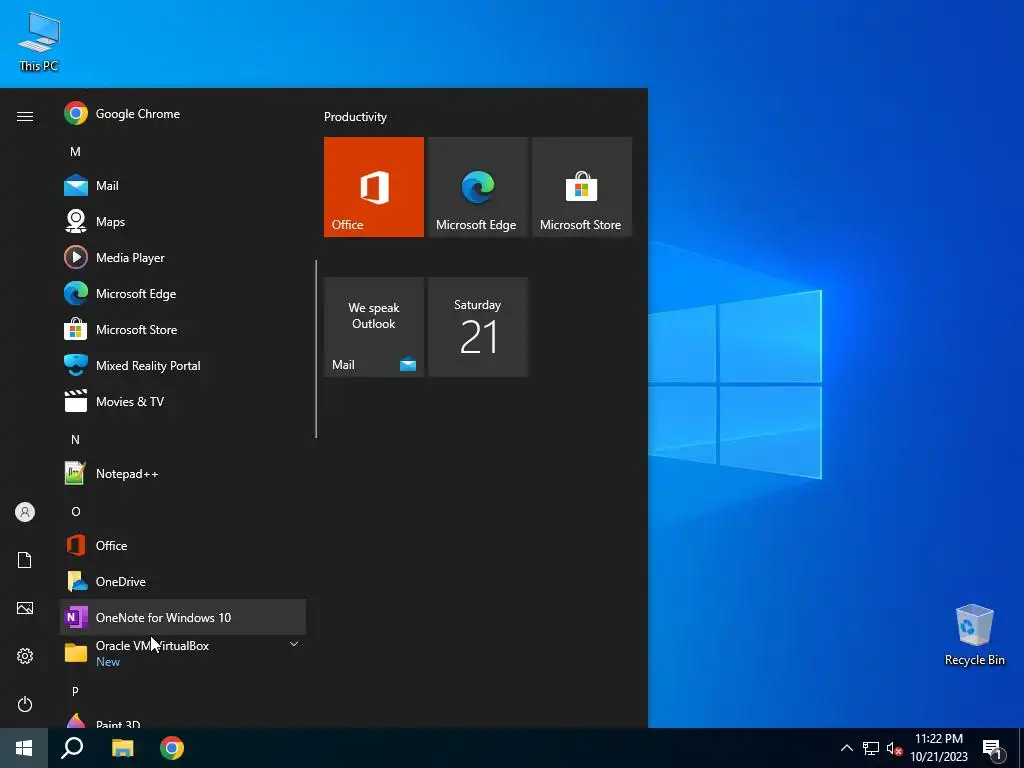Open Office in the app list
1024x768 pixels.
[x=183, y=545]
